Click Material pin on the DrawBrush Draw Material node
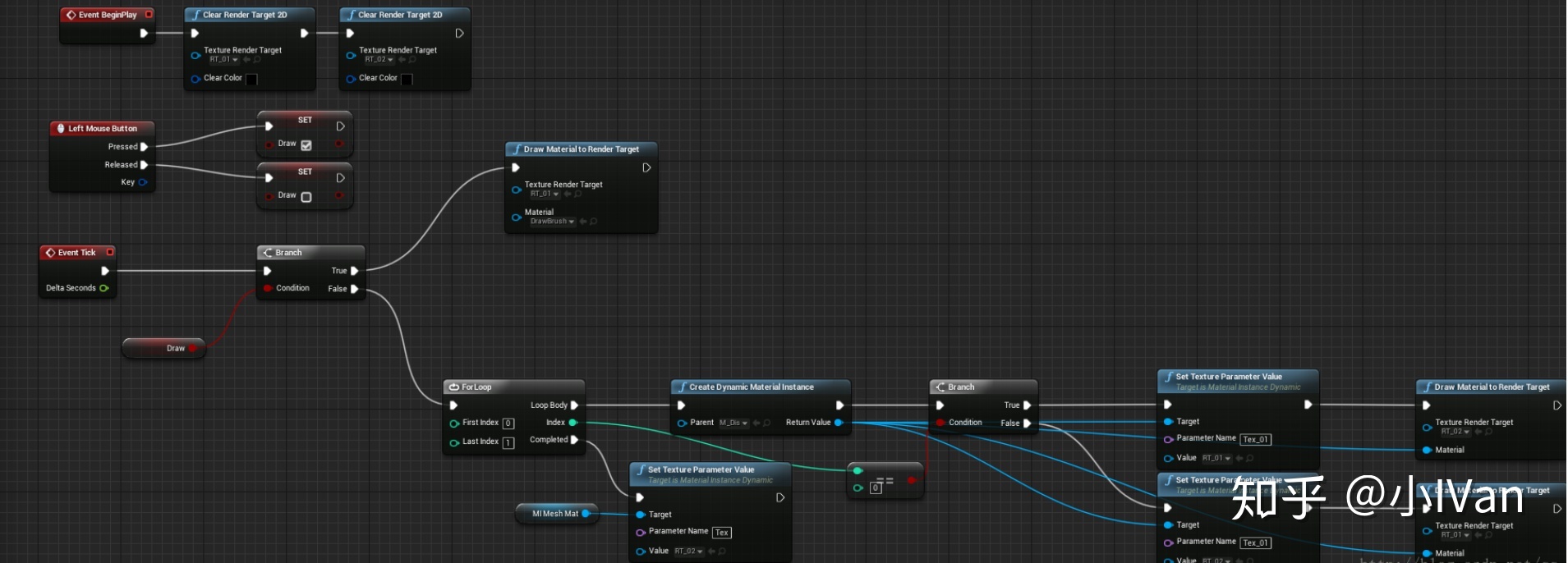The image size is (1568, 563). click(517, 217)
